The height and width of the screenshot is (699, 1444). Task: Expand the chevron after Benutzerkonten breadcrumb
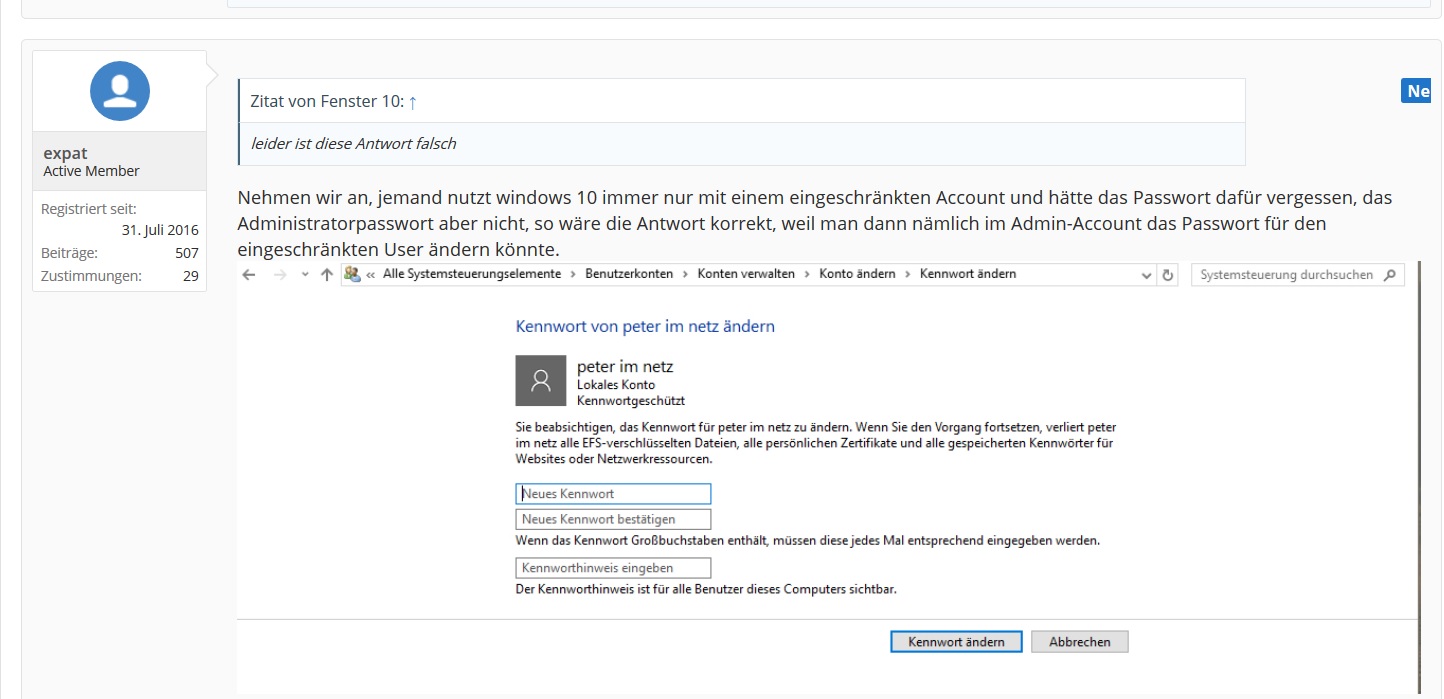[x=686, y=274]
